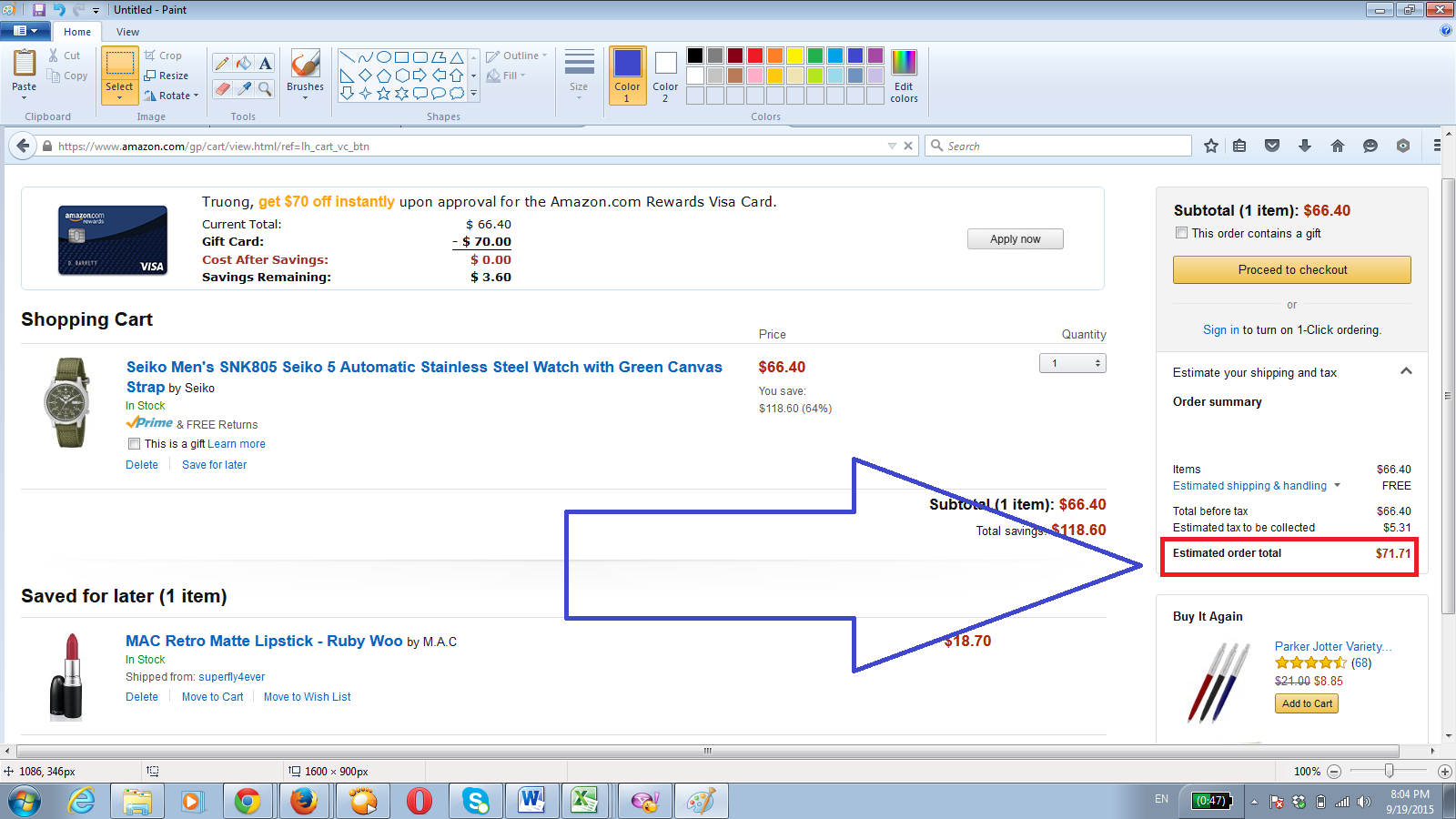Click the Cut scissors button
The image size is (1456, 819).
coord(65,56)
